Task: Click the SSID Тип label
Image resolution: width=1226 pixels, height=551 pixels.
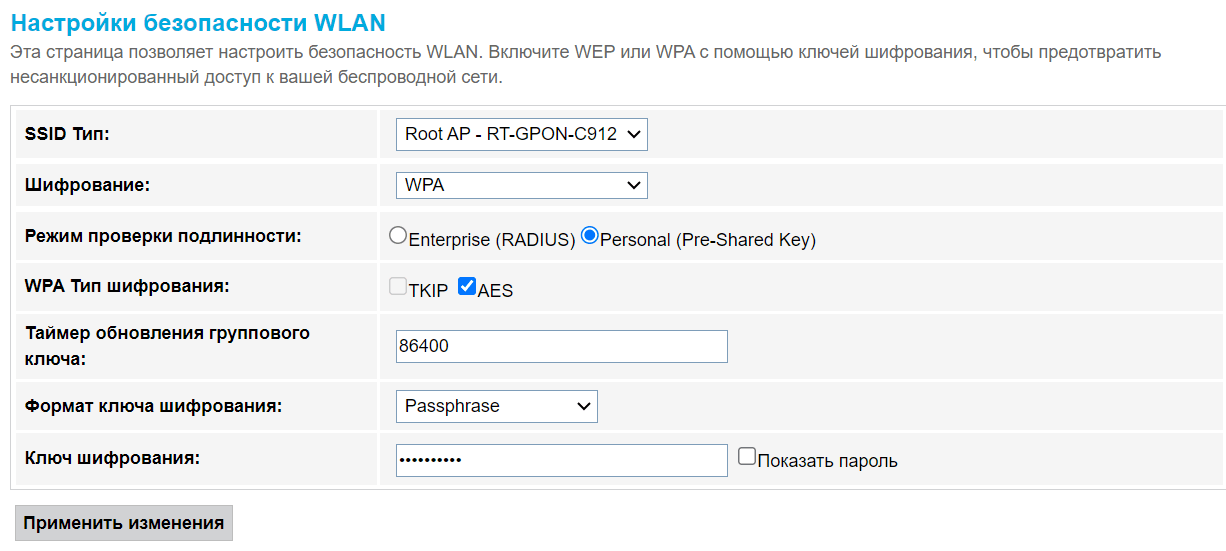Action: click(x=67, y=134)
